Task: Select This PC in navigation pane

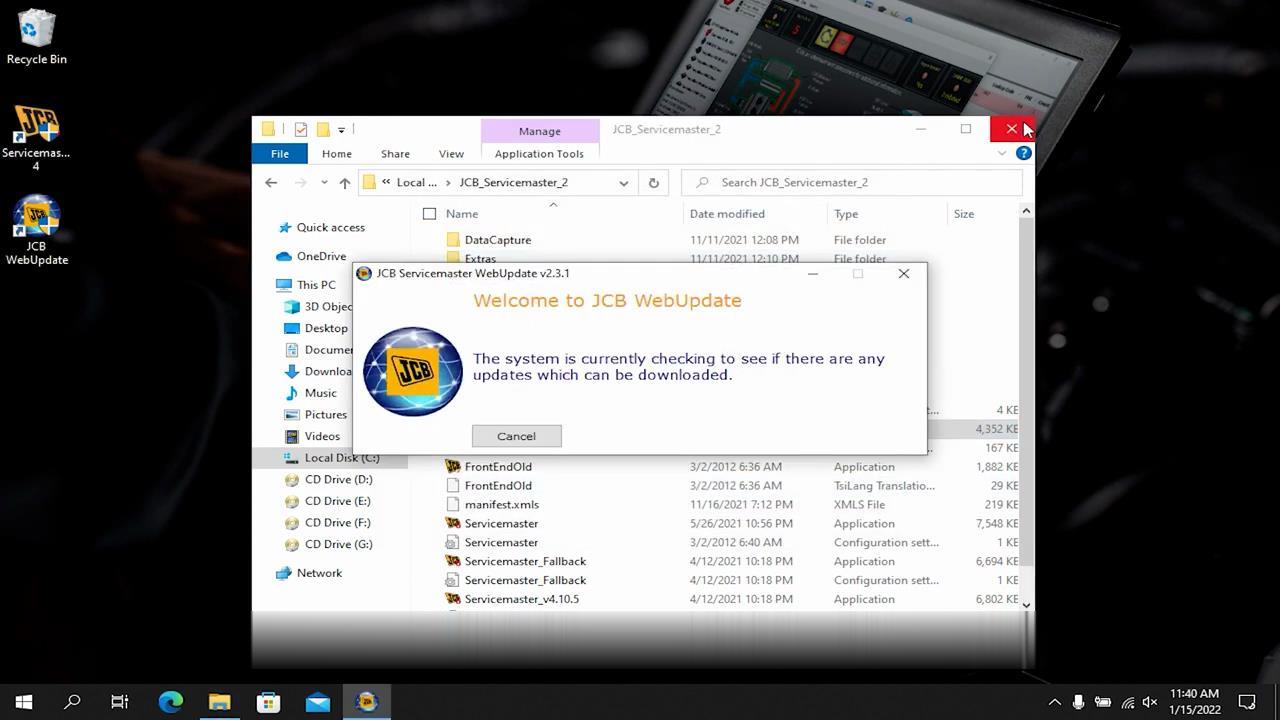Action: [316, 286]
